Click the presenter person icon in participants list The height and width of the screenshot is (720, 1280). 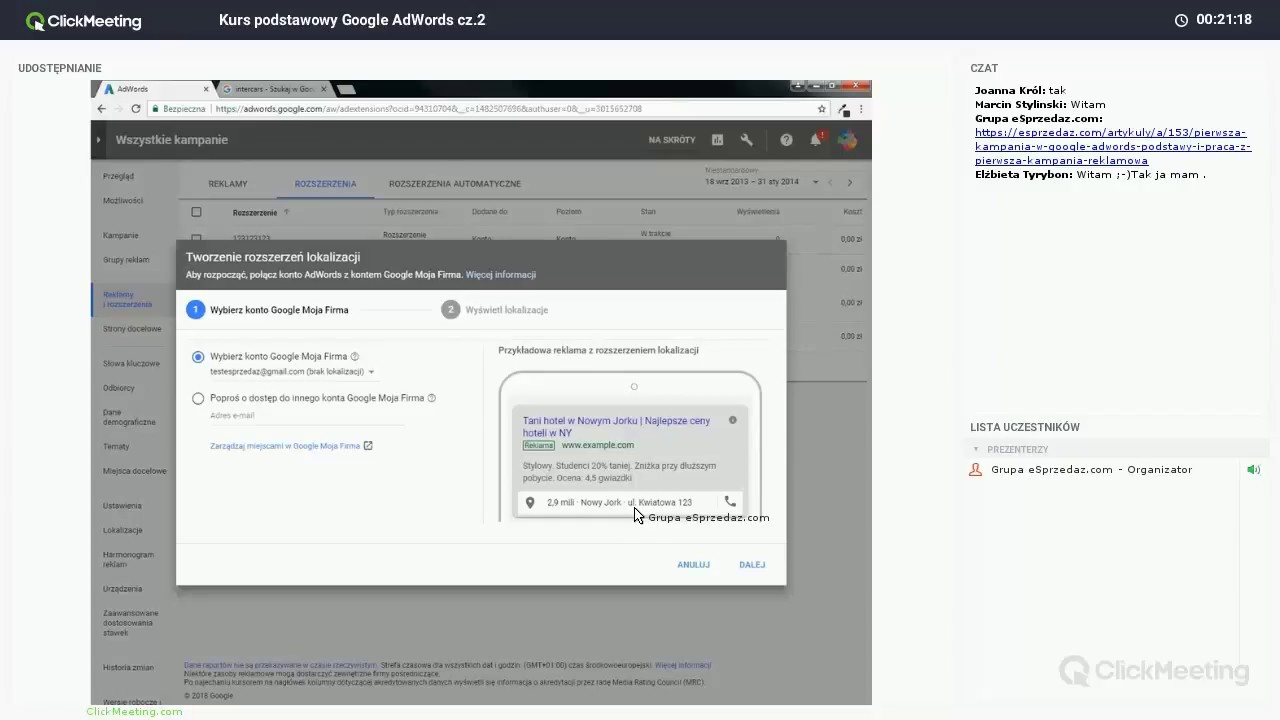[x=976, y=469]
